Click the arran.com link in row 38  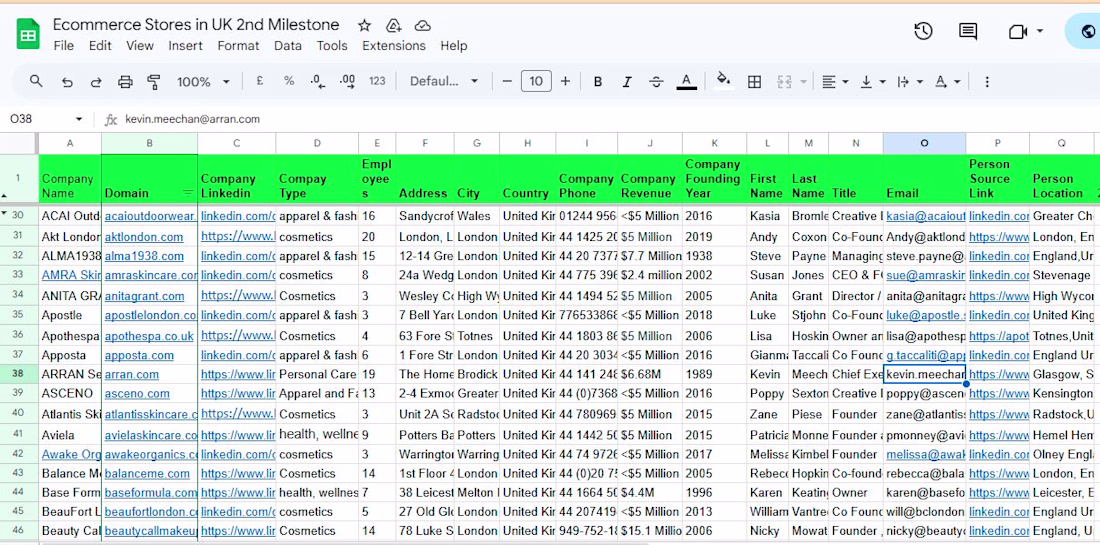pyautogui.click(x=132, y=375)
